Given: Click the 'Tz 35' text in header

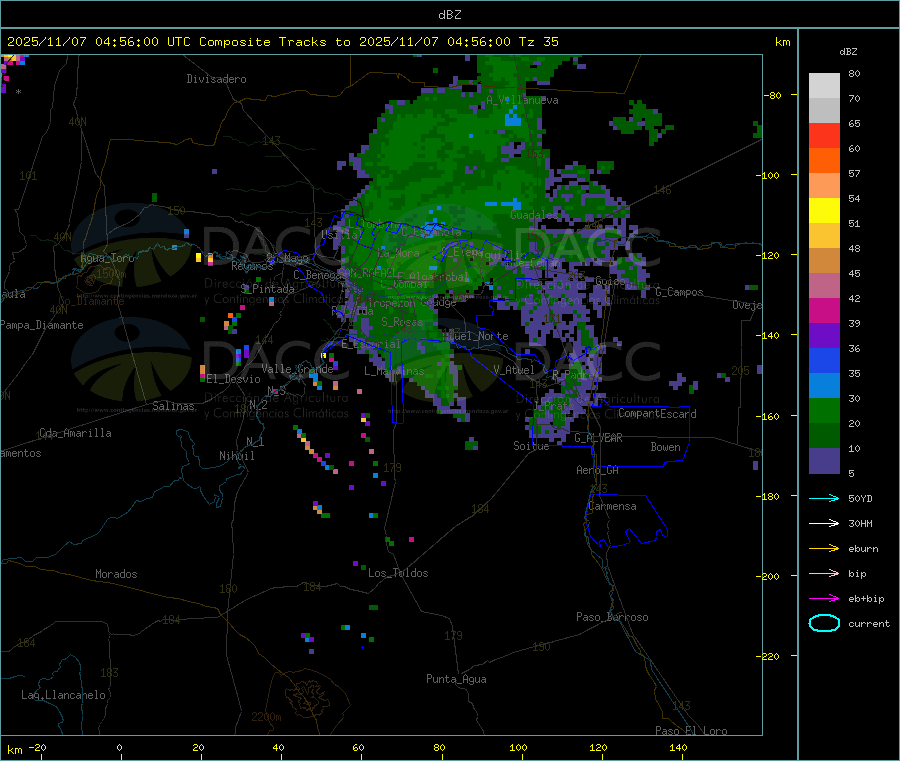Looking at the screenshot, I should coord(538,42).
